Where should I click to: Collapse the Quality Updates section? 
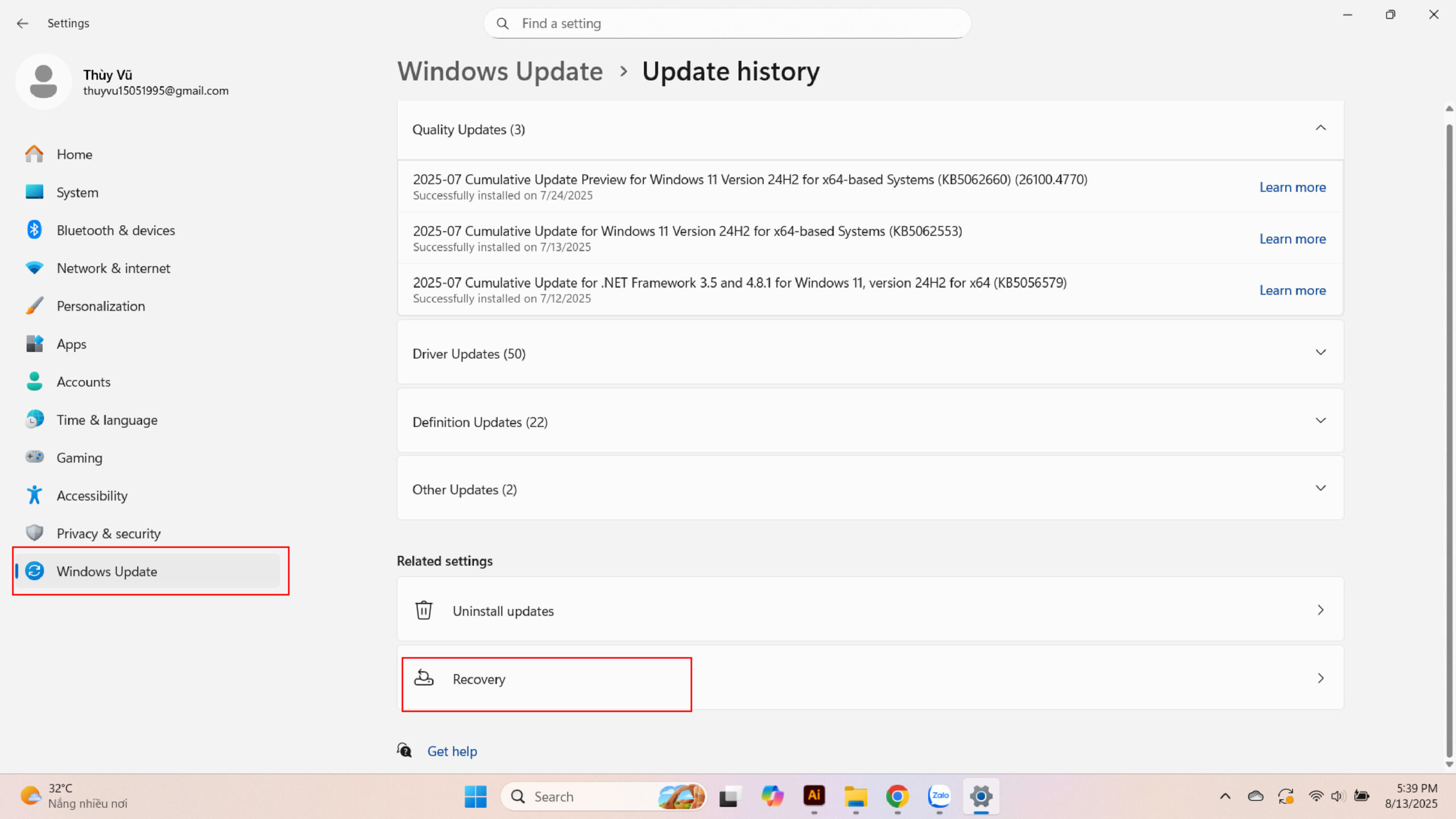coord(1321,129)
